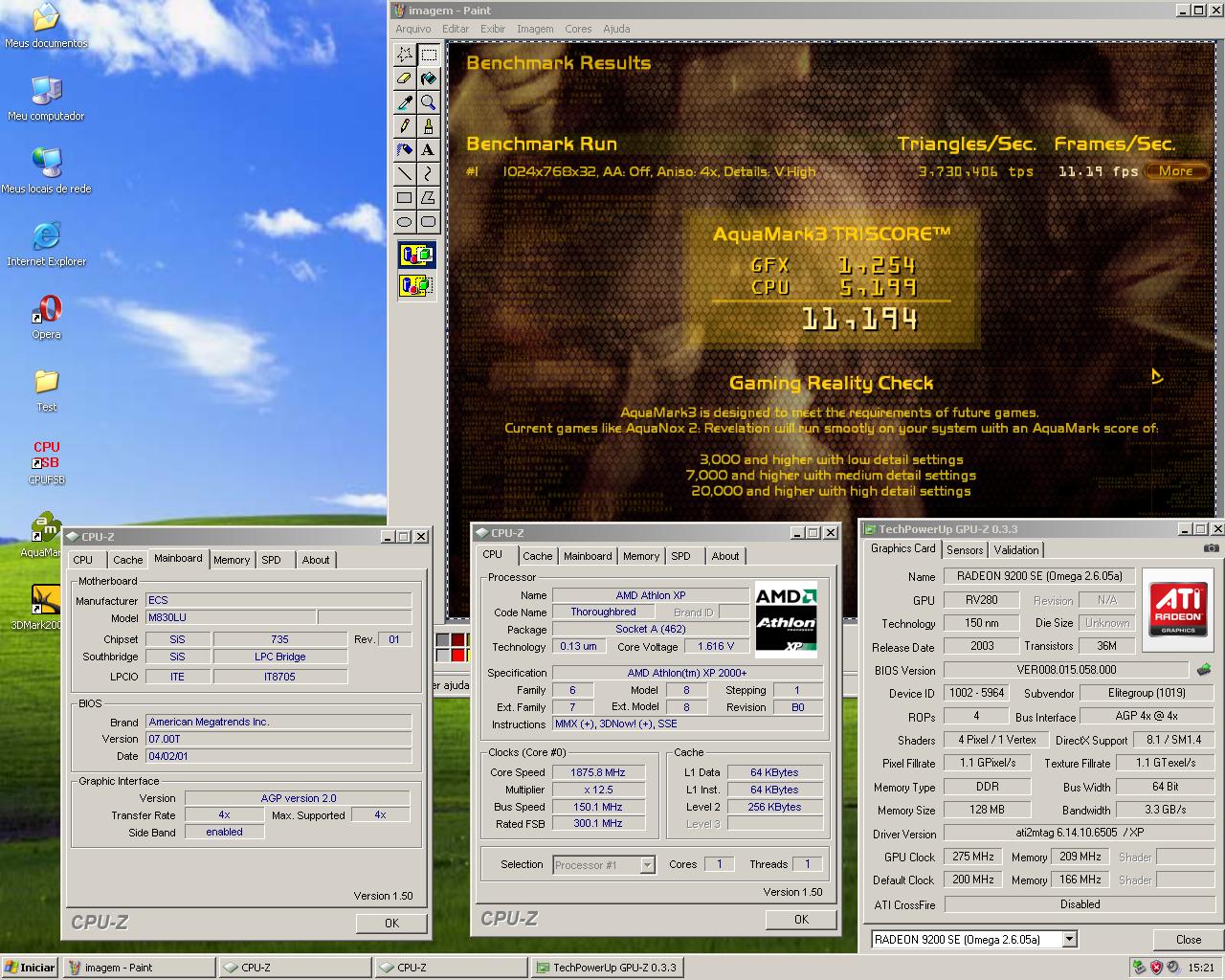This screenshot has height=980, width=1225.
Task: Open Exibir menu in Paint
Action: pos(493,29)
